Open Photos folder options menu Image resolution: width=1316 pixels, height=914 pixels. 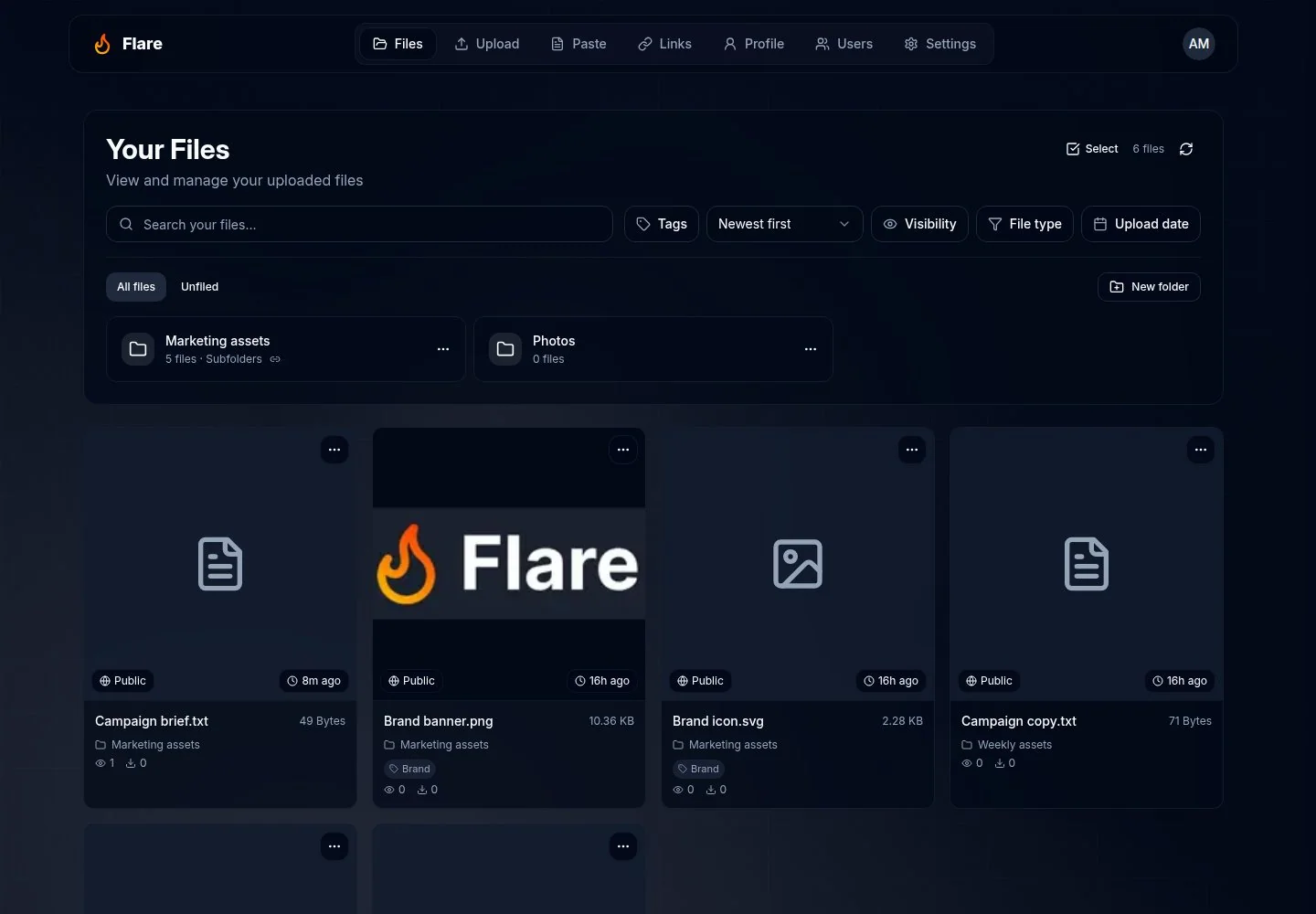click(x=811, y=349)
